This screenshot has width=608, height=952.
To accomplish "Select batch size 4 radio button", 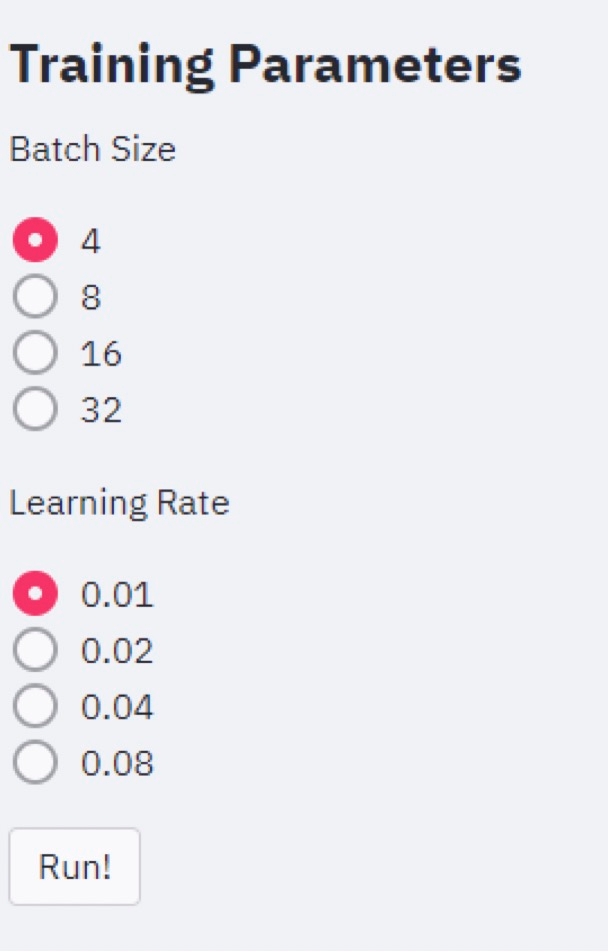I will pos(36,241).
